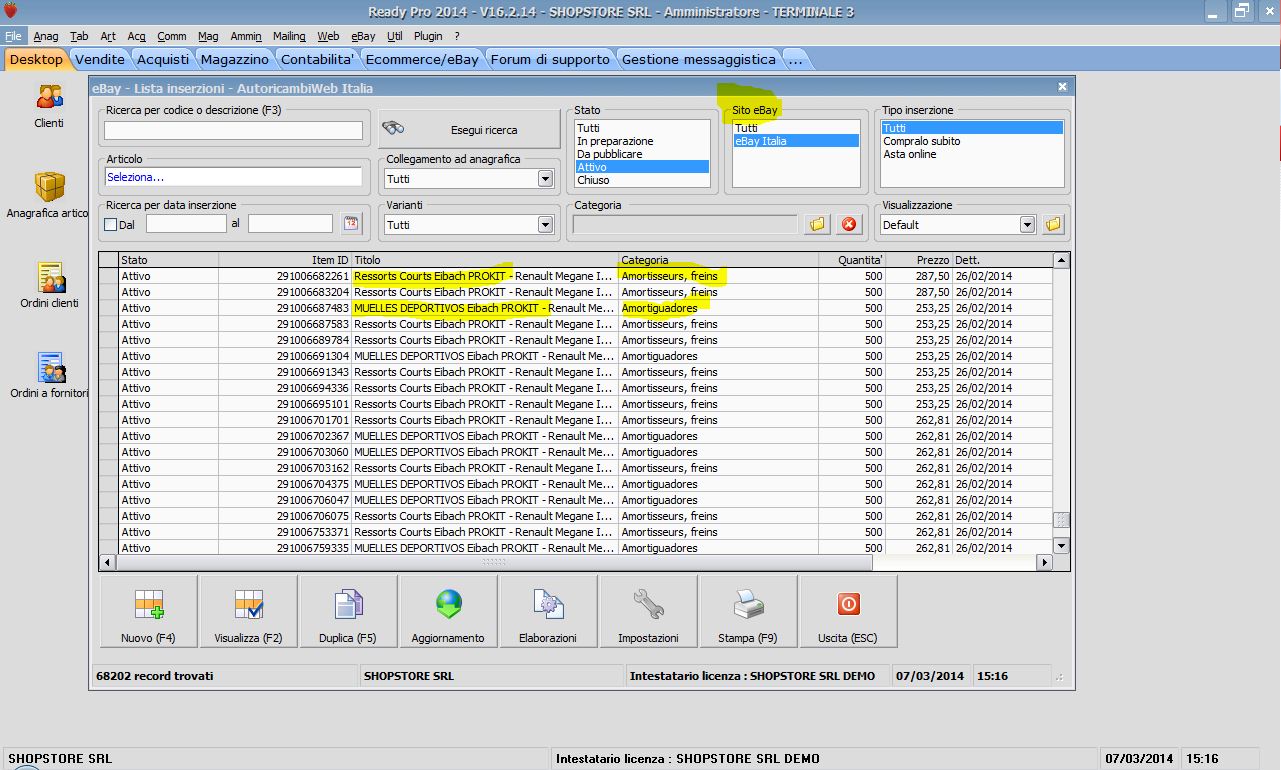Print list with Stampa (F9)

(x=748, y=611)
